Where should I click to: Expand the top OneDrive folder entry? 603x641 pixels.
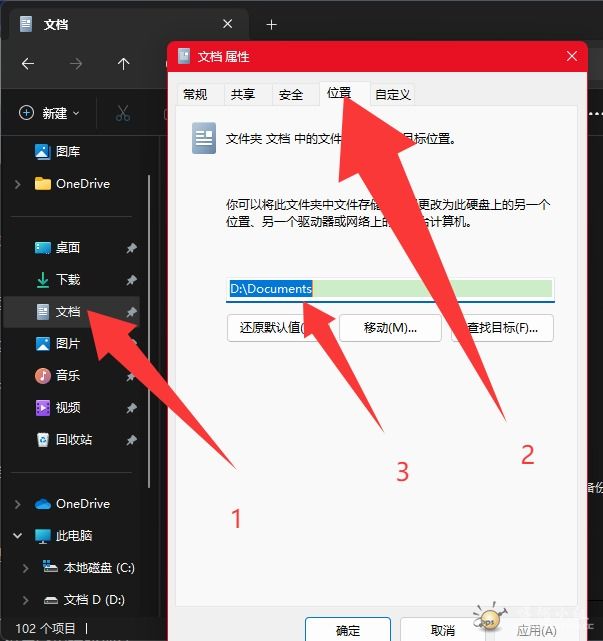click(x=17, y=184)
